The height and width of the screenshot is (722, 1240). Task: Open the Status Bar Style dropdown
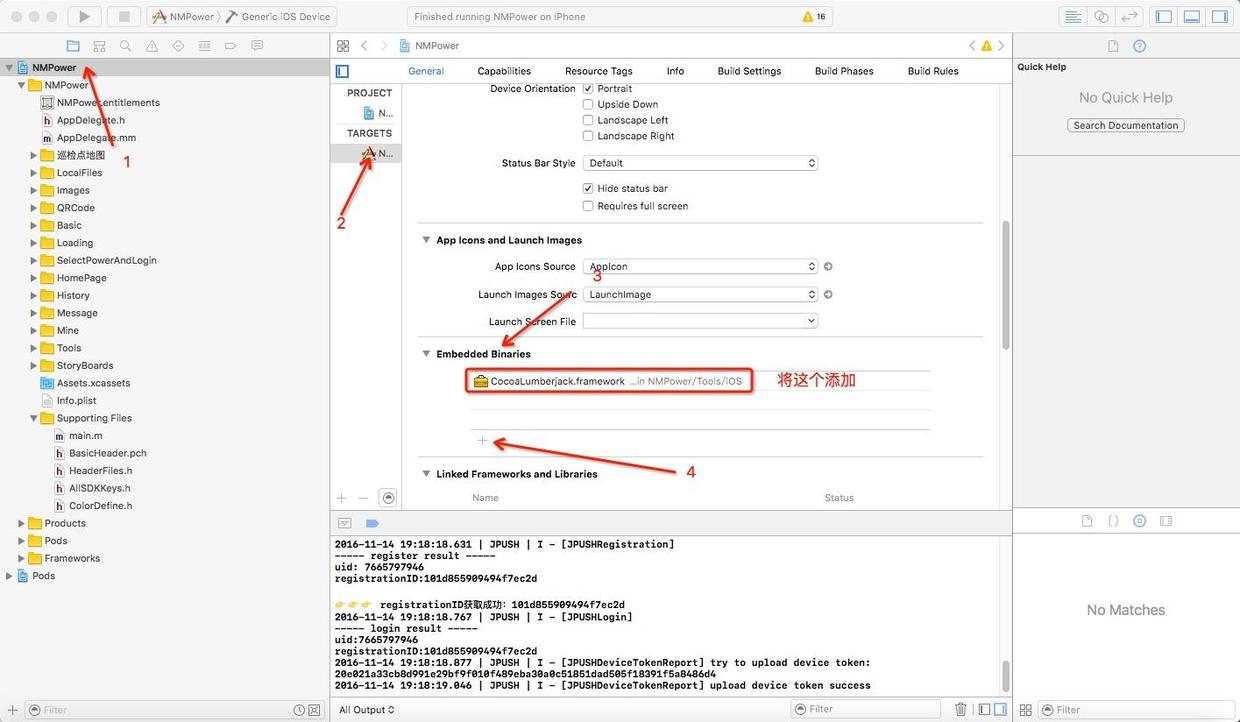700,163
